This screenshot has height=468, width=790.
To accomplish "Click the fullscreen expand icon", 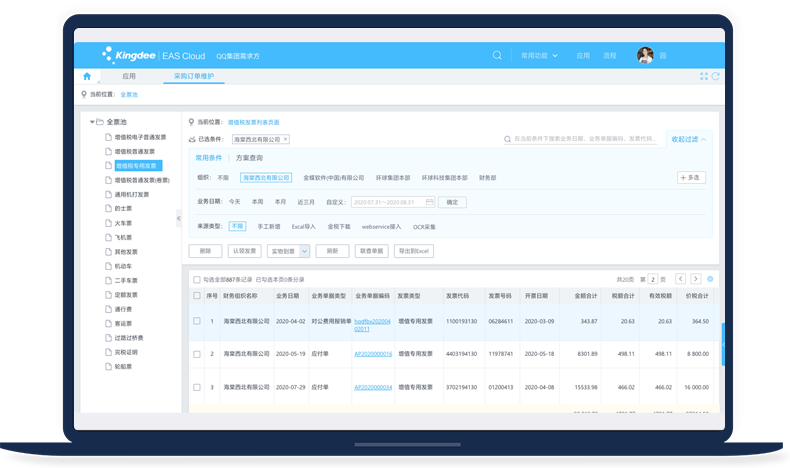I will point(704,76).
